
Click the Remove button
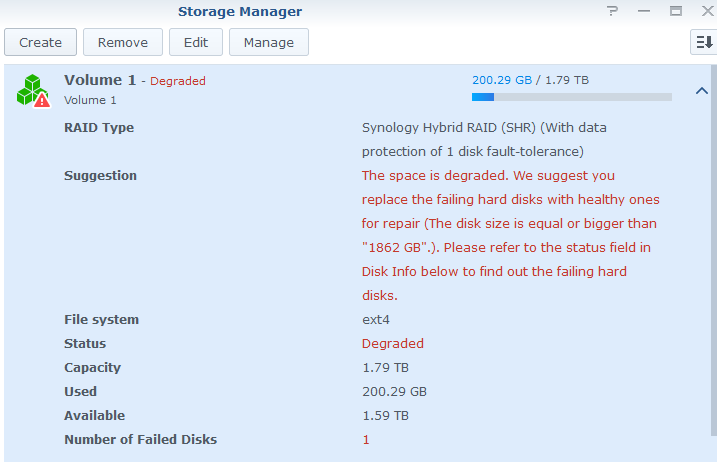pos(123,42)
